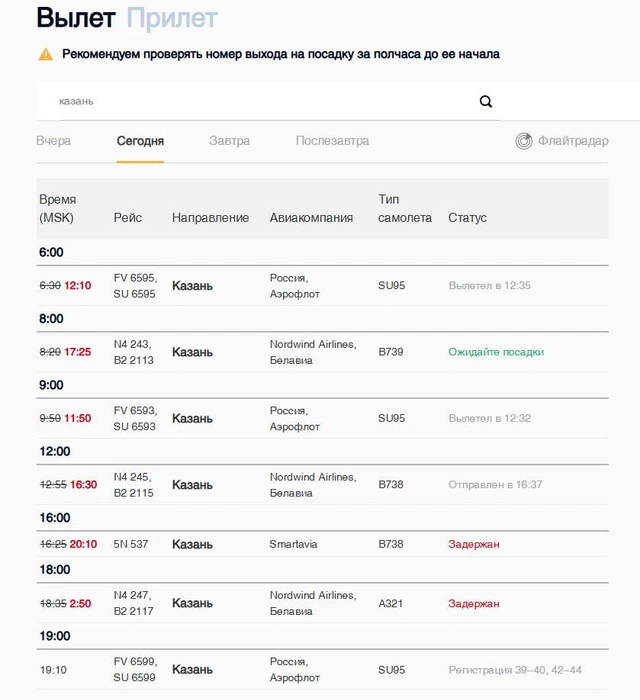Click status Отправлен в 16:37
The height and width of the screenshot is (700, 640).
[495, 484]
